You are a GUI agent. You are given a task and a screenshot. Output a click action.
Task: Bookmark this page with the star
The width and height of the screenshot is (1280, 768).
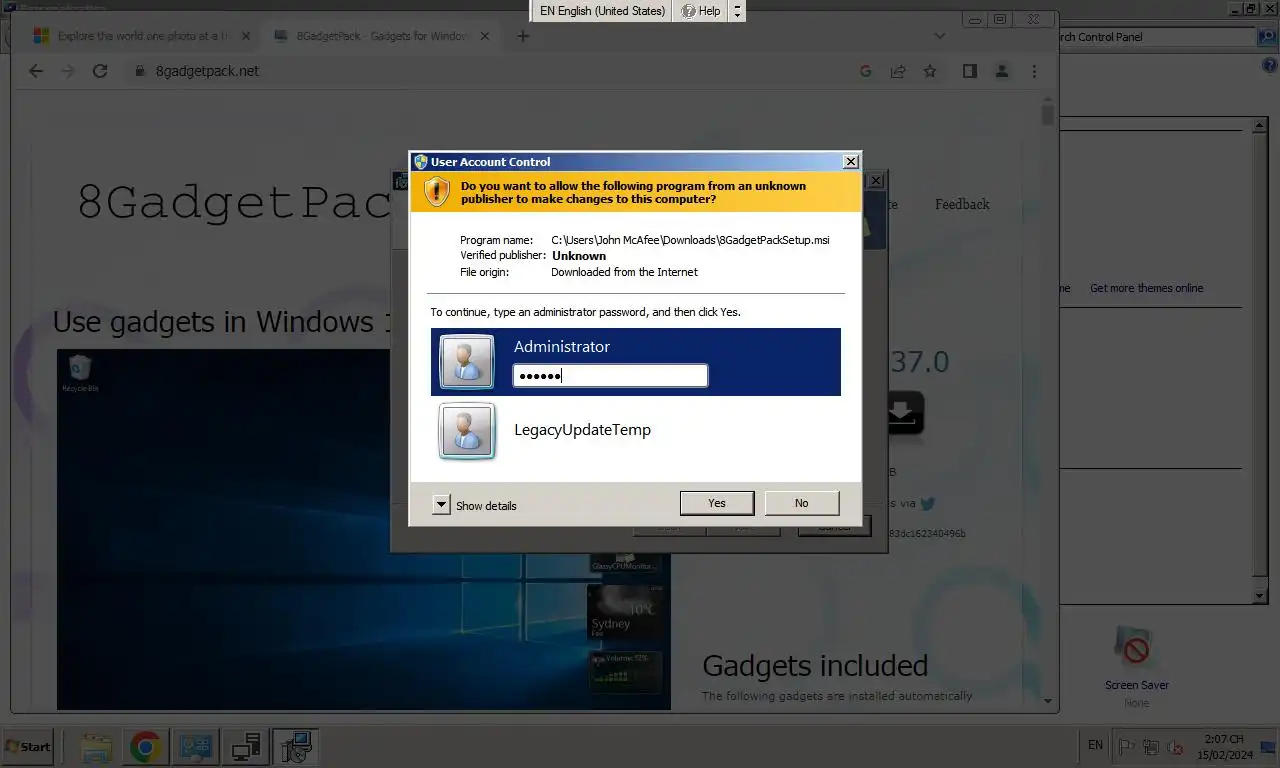coord(930,71)
